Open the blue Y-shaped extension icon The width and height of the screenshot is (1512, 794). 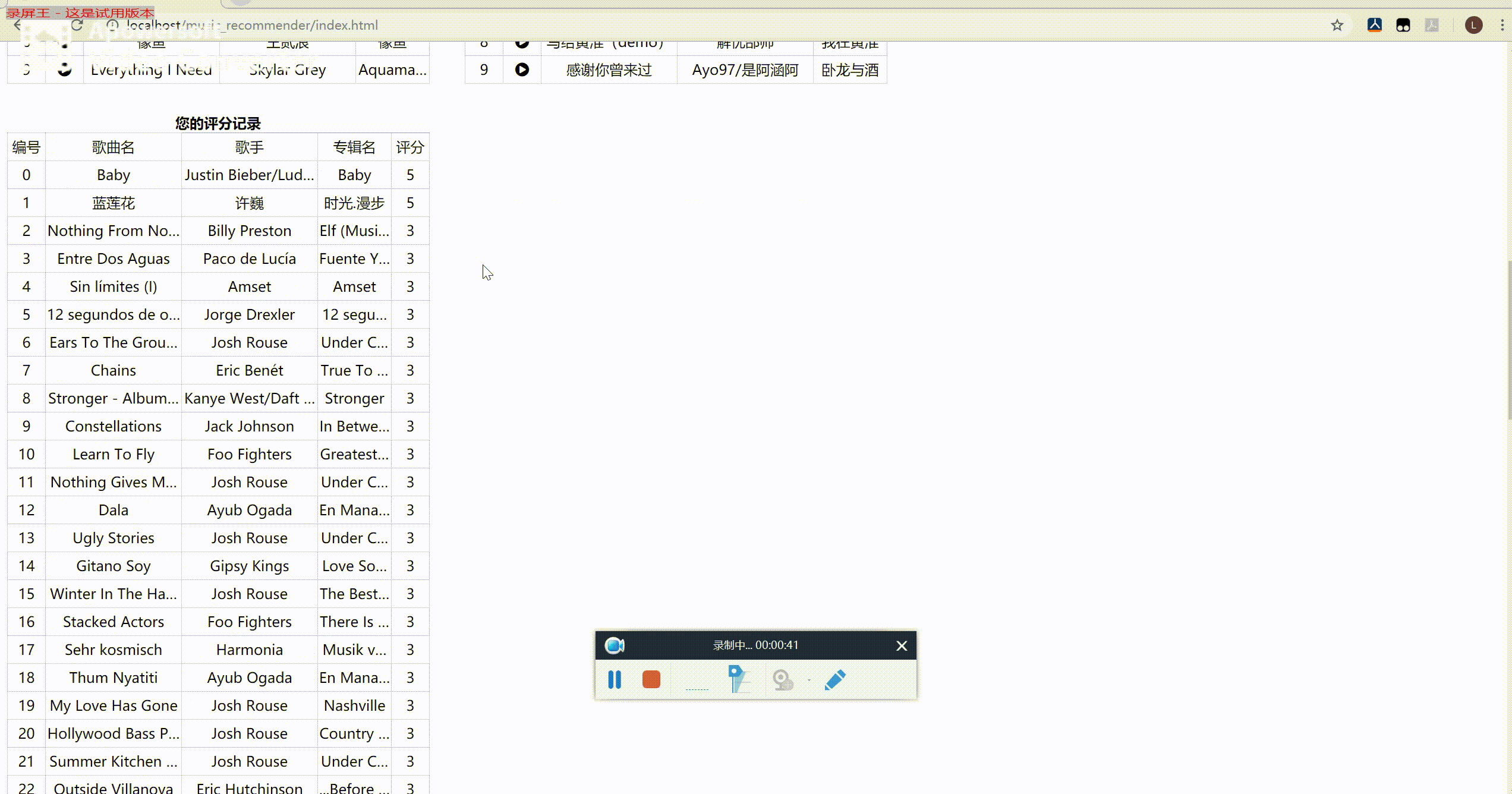pyautogui.click(x=1375, y=26)
